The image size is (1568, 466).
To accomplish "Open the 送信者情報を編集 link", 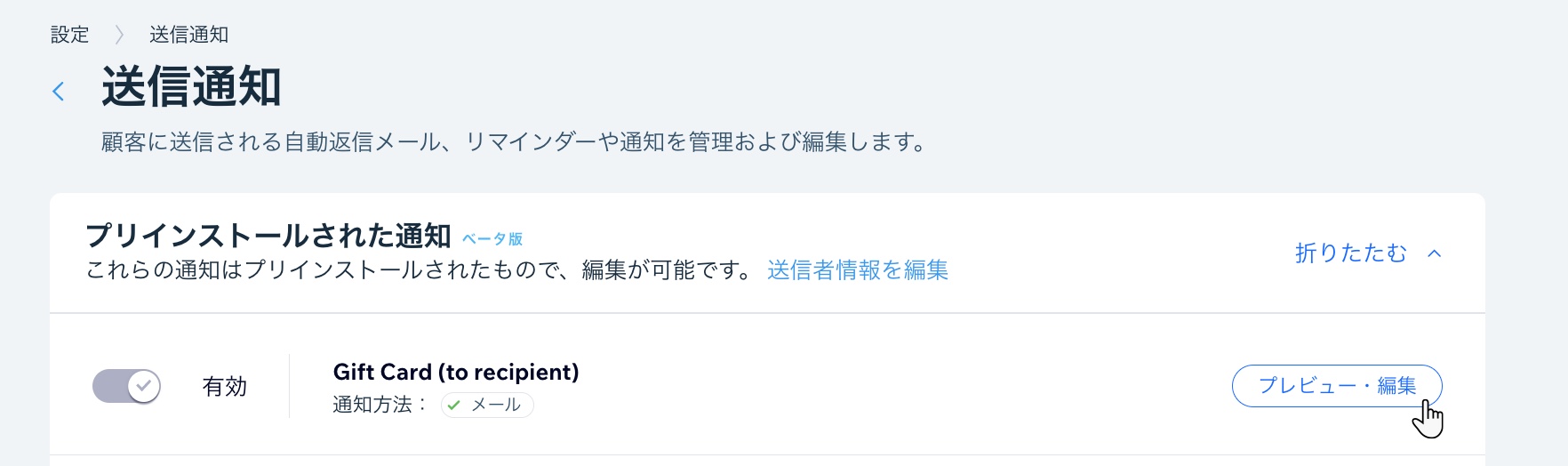I will click(858, 270).
